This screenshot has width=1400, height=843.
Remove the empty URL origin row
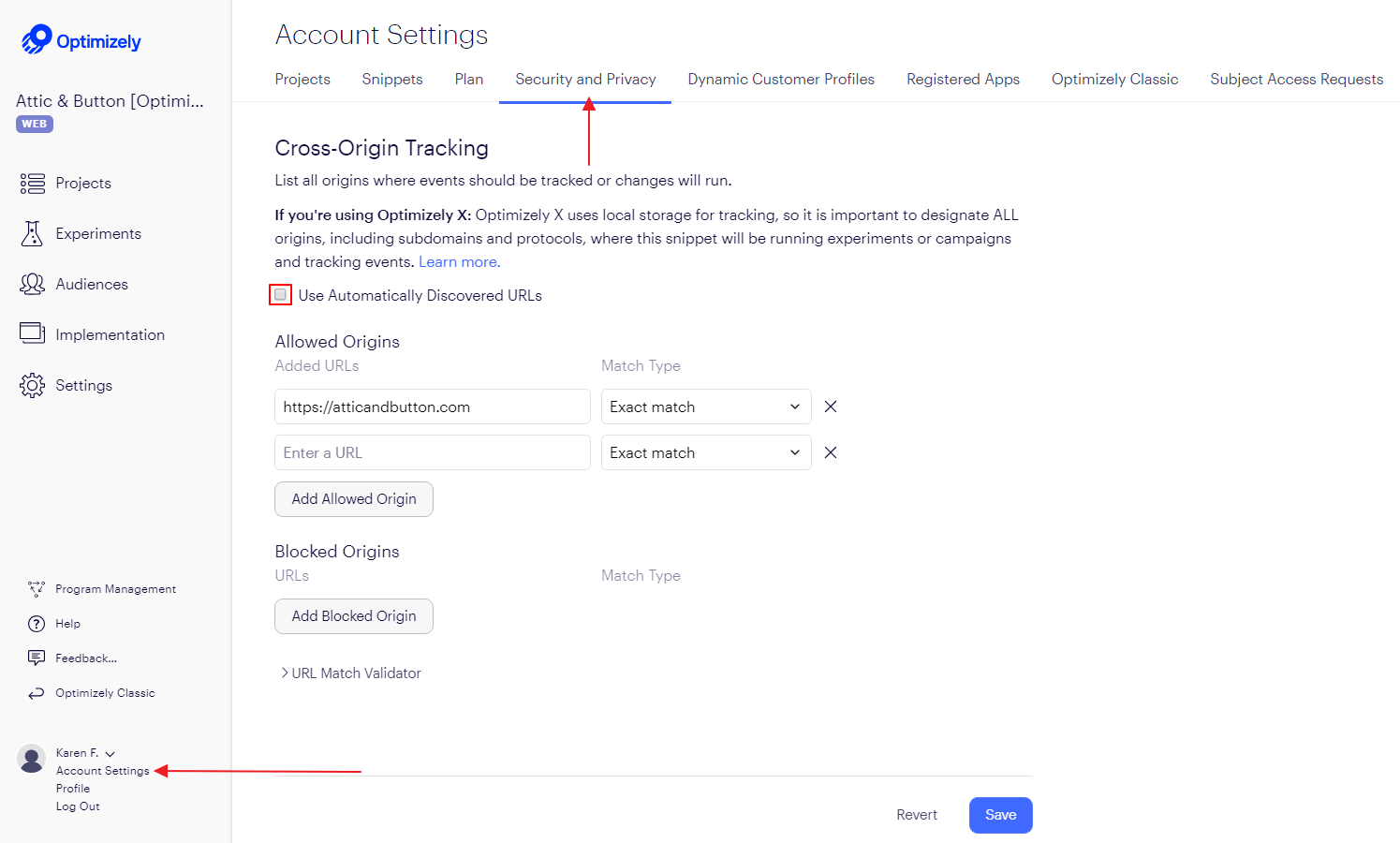[831, 452]
